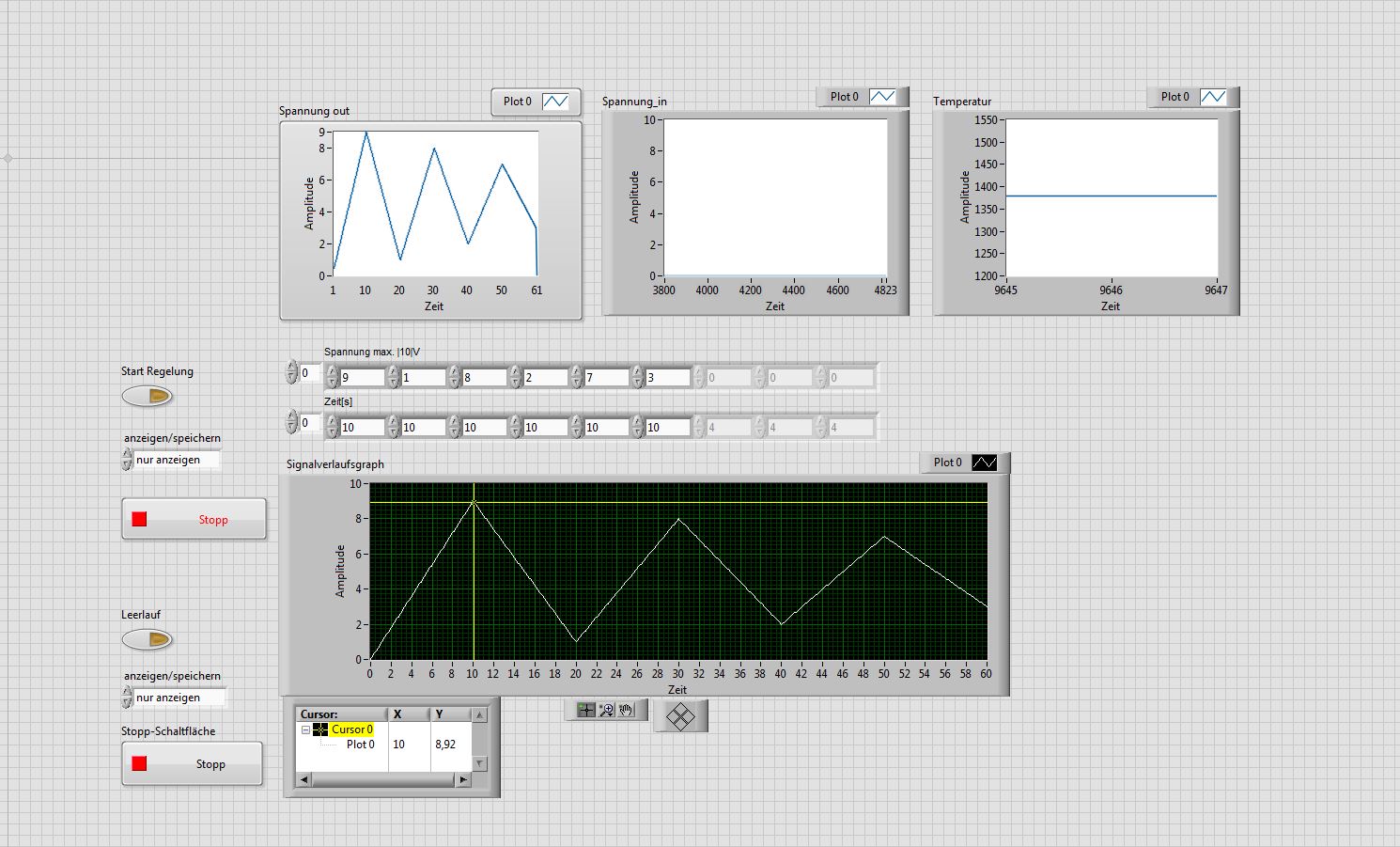The image size is (1400, 847).
Task: Click the Spannung max. field containing 7
Action: click(x=607, y=378)
